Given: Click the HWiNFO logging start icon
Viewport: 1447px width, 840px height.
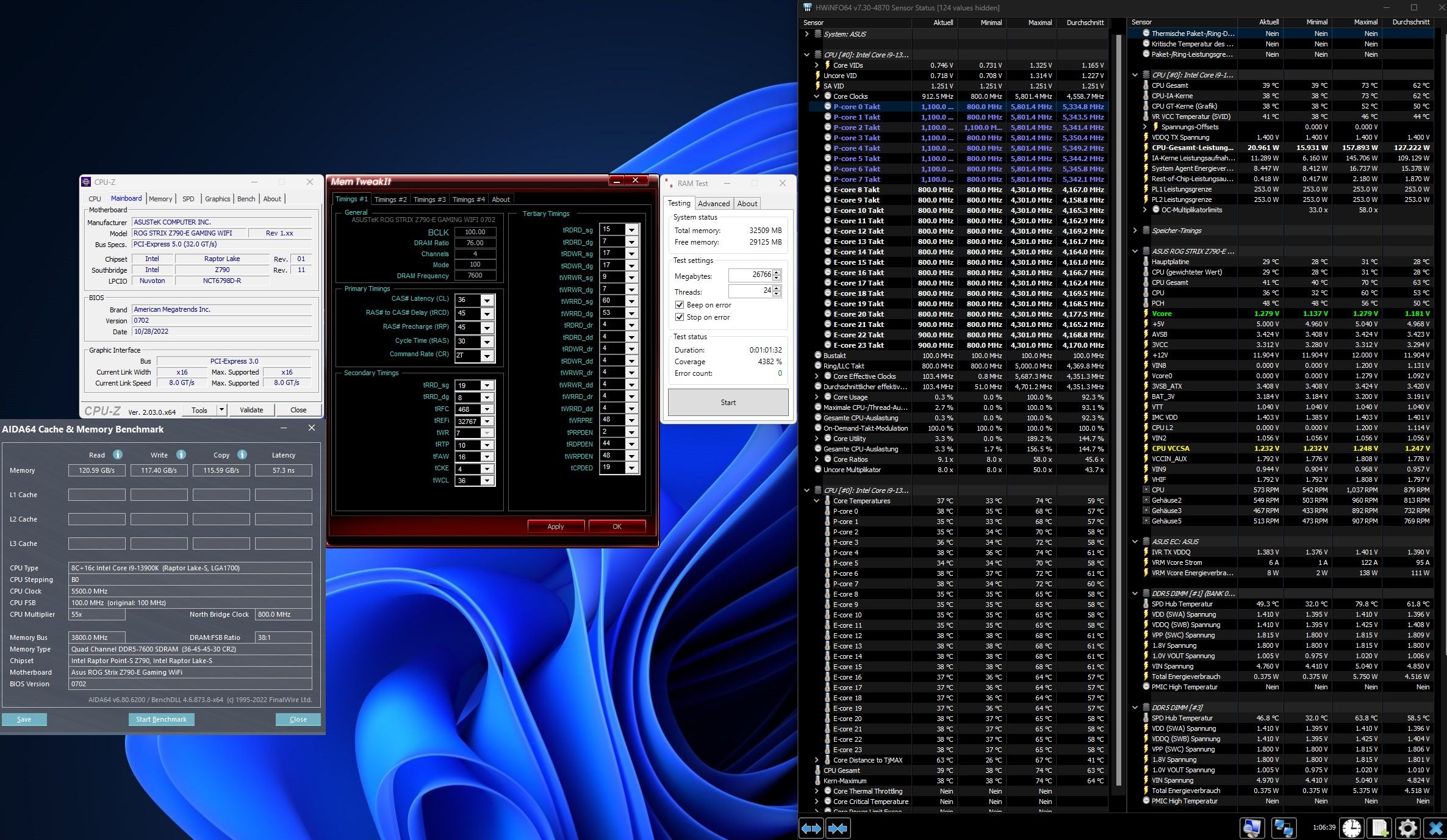Looking at the screenshot, I should coord(1379,828).
